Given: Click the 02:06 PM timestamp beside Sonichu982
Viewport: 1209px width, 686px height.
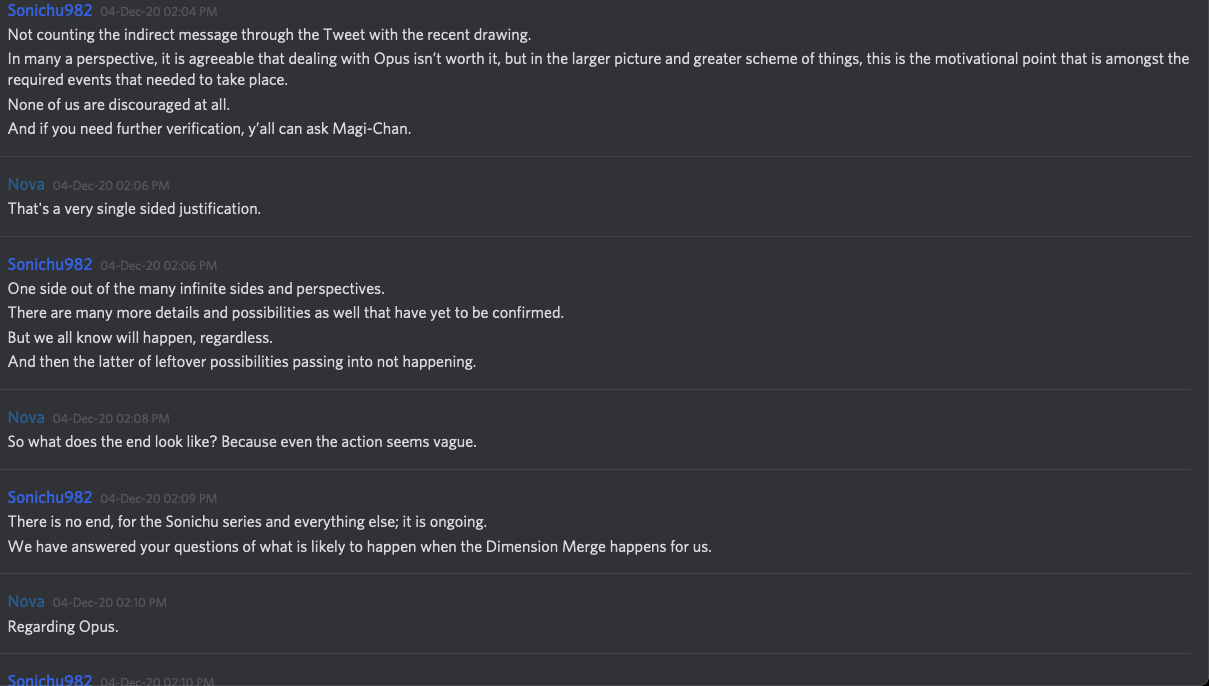Looking at the screenshot, I should point(158,266).
